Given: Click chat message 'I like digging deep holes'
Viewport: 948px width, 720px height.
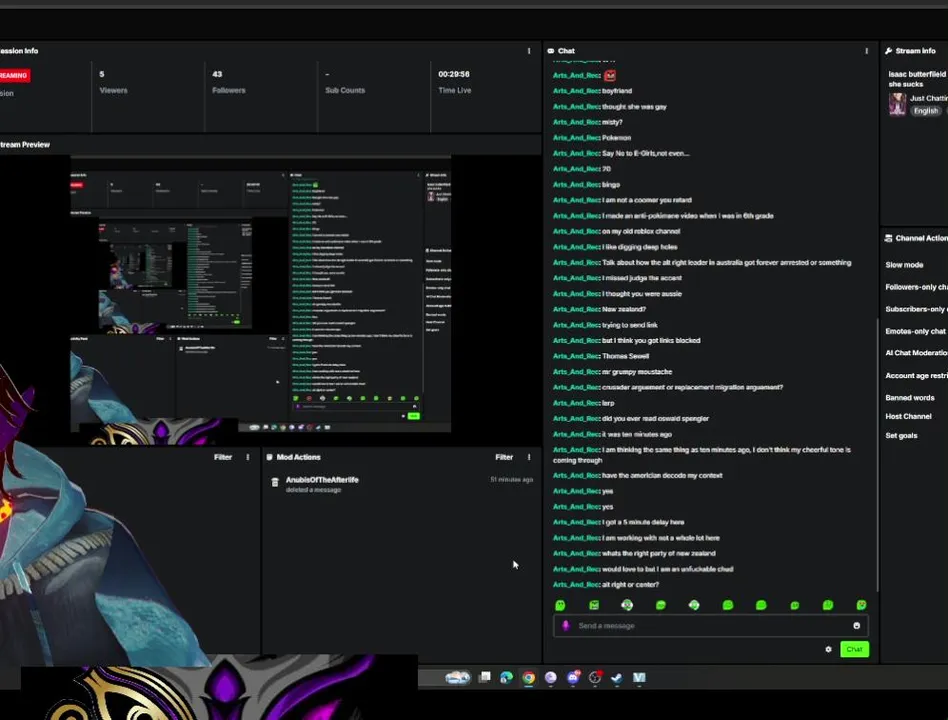Looking at the screenshot, I should (640, 247).
